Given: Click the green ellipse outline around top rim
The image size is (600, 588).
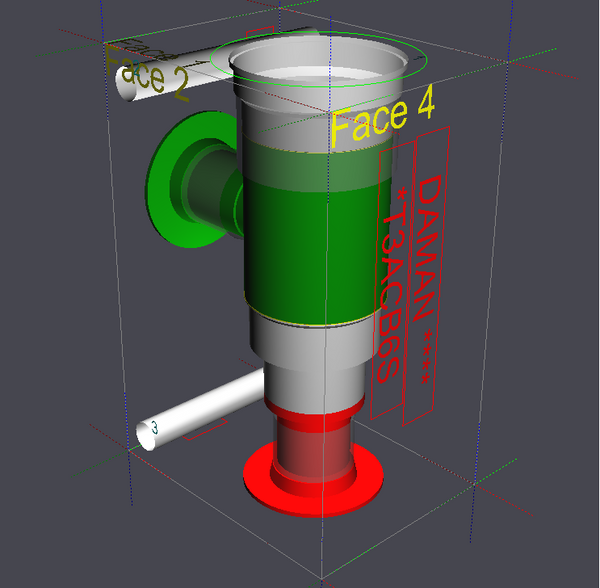Looking at the screenshot, I should (318, 59).
